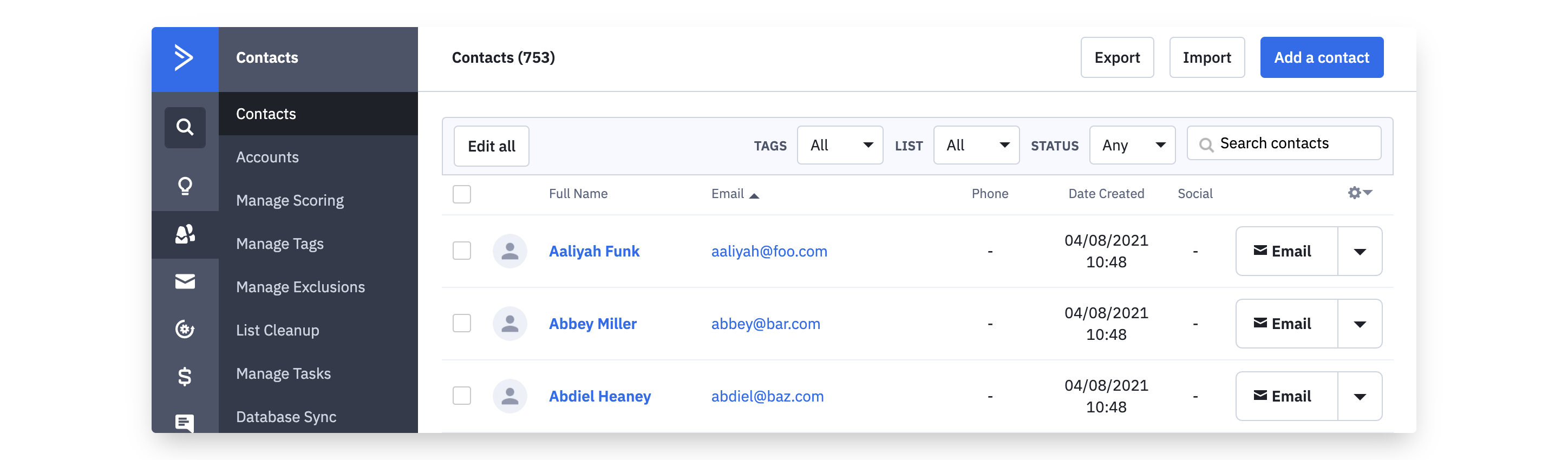Expand Email action arrow for Aaliyah Funk

point(1359,251)
